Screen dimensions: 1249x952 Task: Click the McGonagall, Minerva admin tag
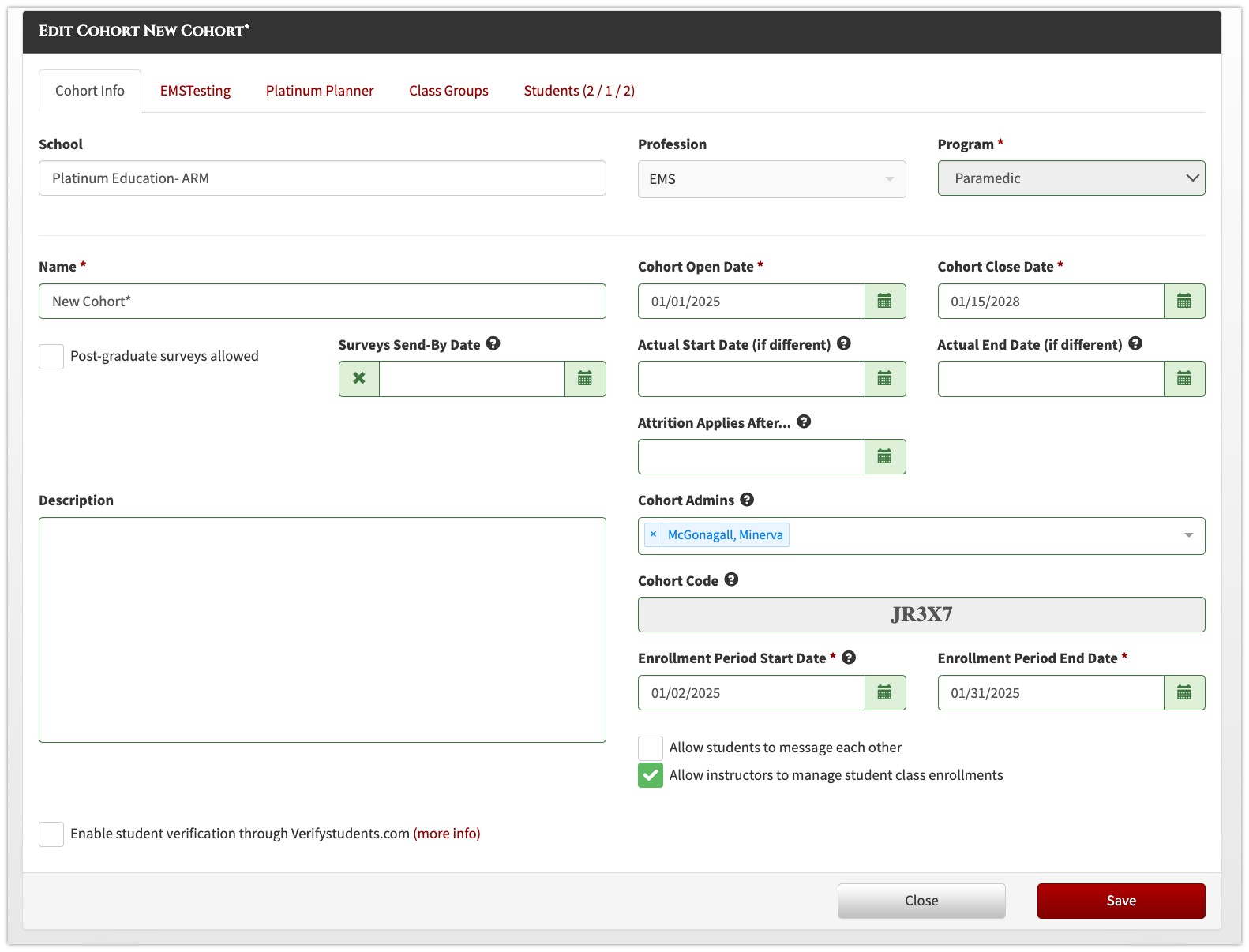[x=726, y=534]
